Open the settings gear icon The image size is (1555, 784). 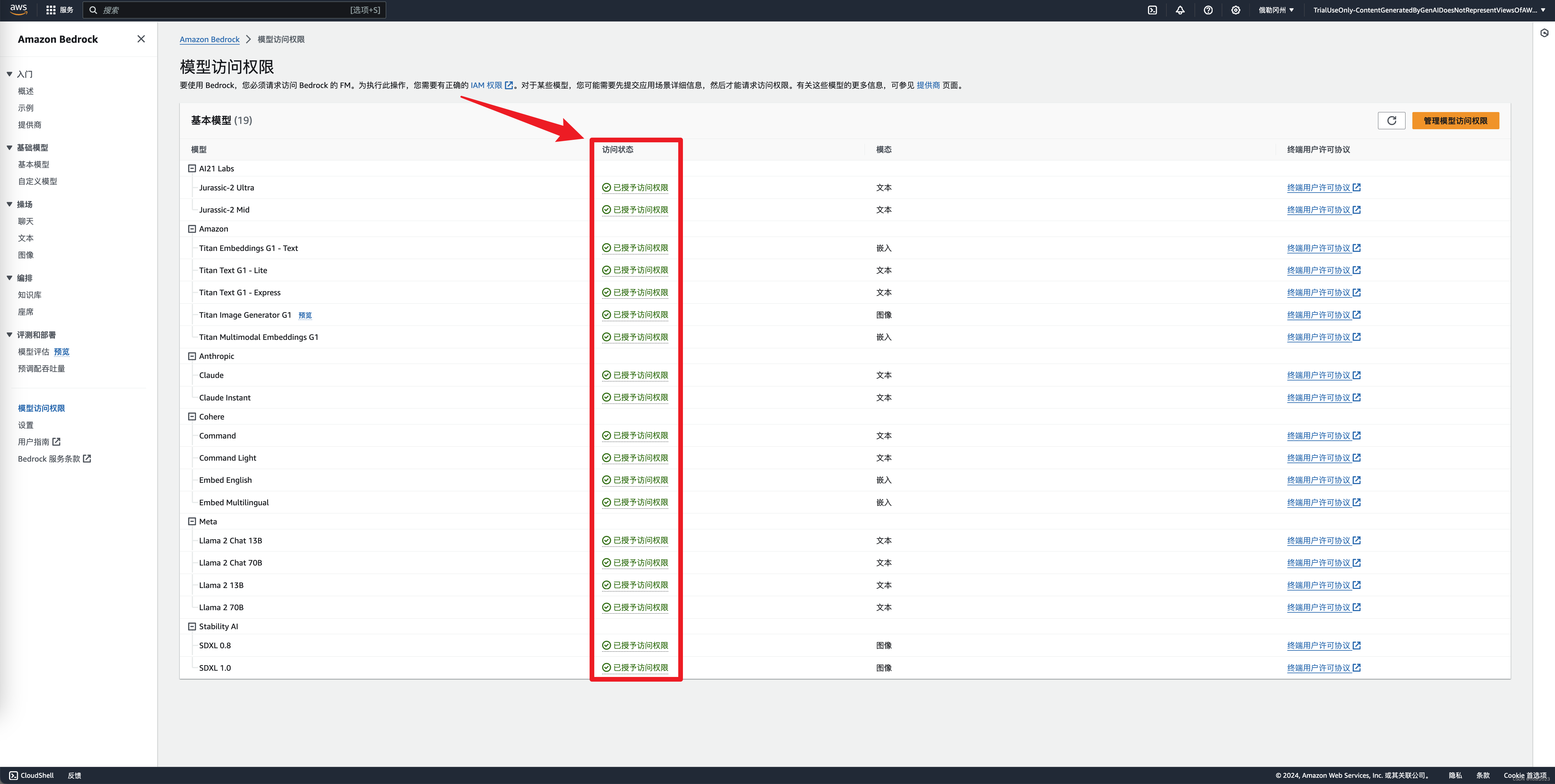[x=1236, y=10]
